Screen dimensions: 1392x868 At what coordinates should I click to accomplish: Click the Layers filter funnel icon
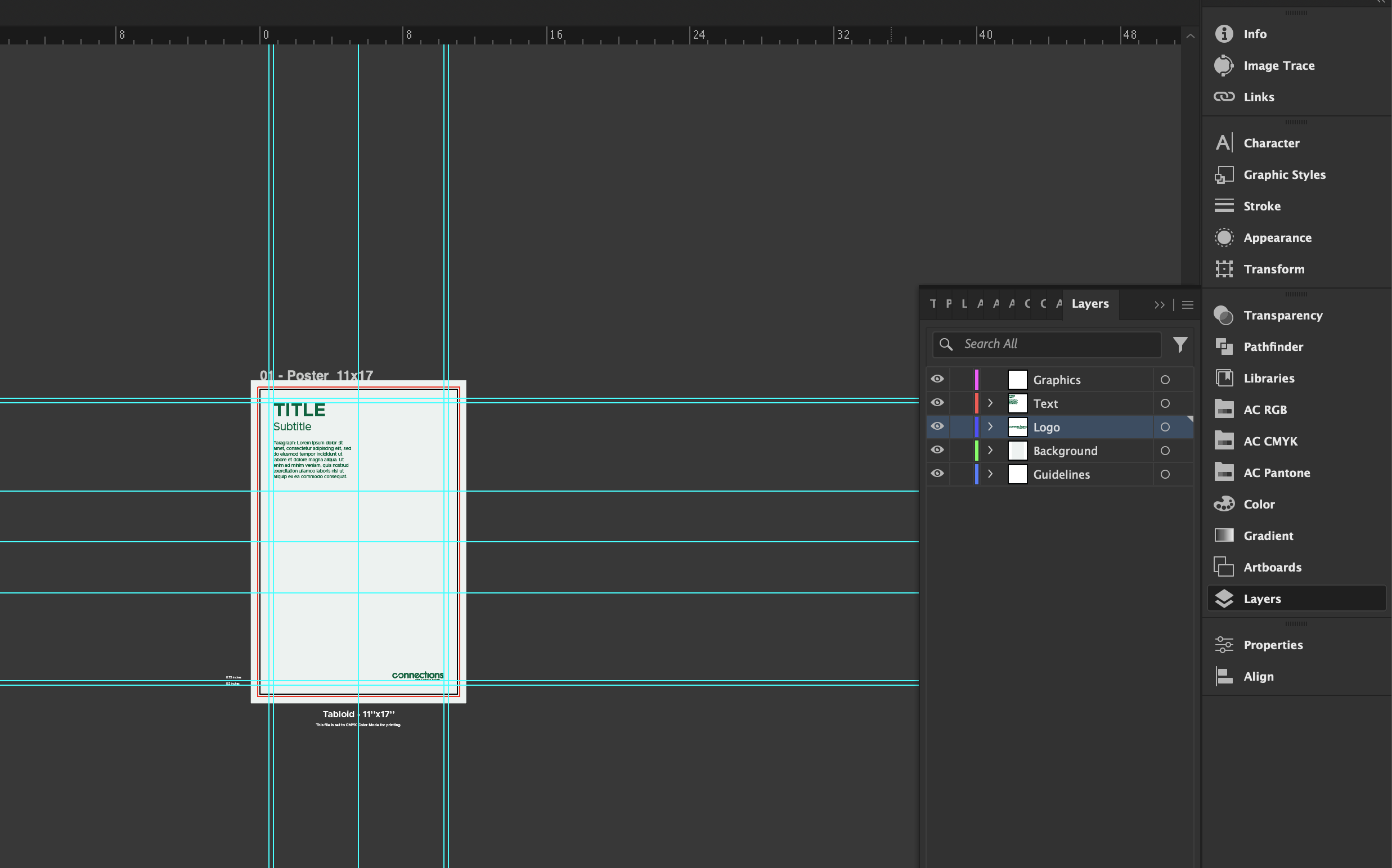(1180, 344)
